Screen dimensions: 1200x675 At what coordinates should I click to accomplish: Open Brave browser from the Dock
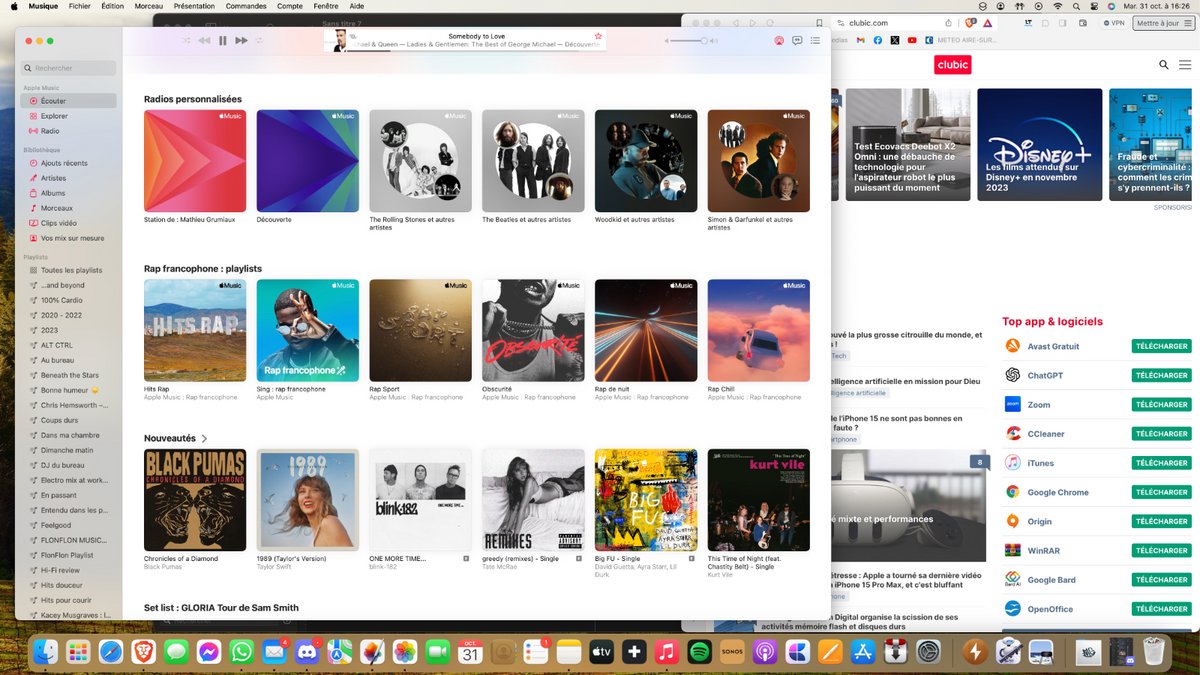coord(143,652)
